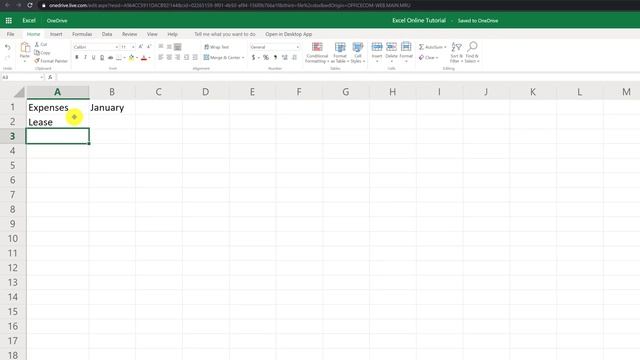
Task: Toggle Underline formatting
Action: tap(93, 58)
